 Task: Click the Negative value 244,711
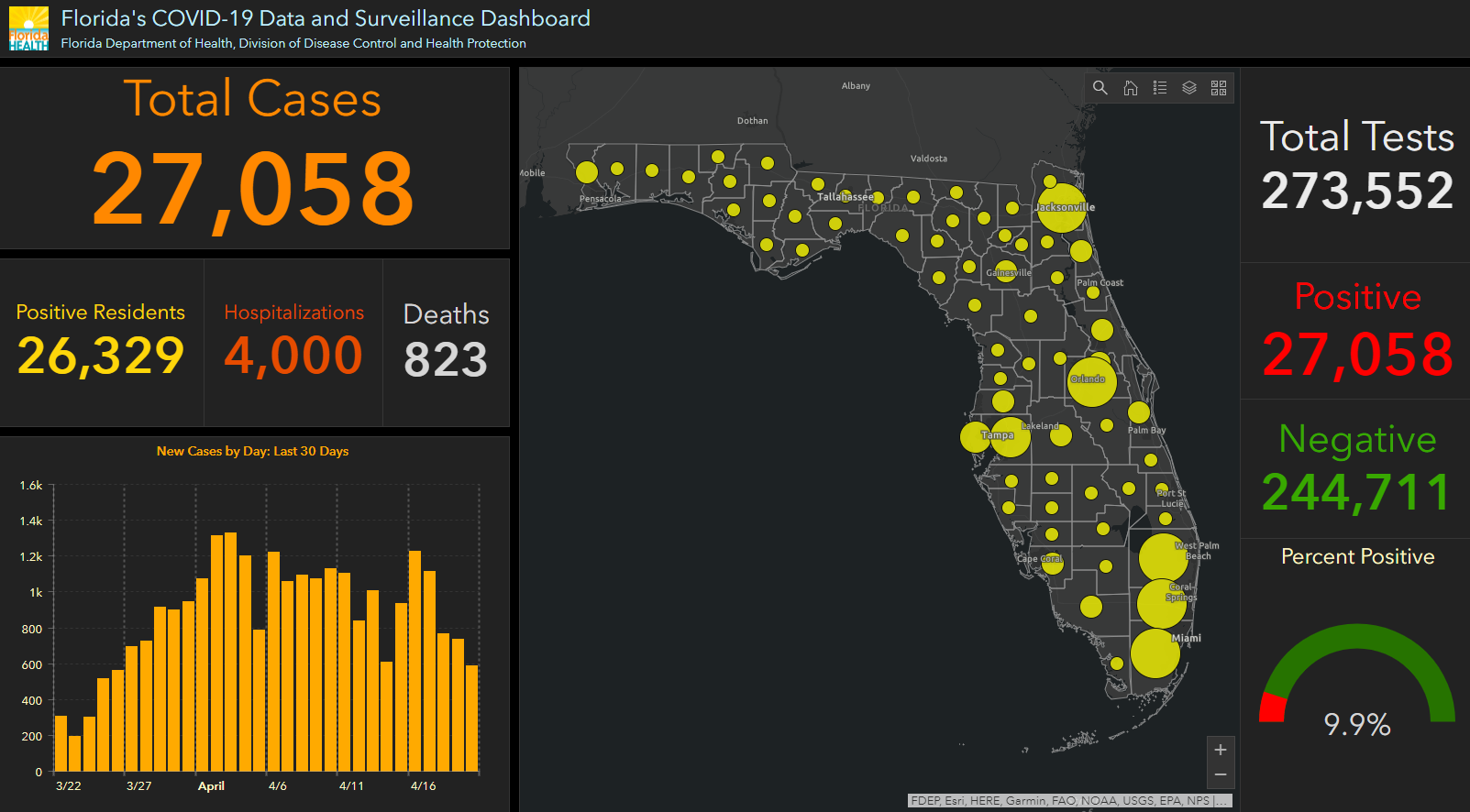pyautogui.click(x=1357, y=493)
